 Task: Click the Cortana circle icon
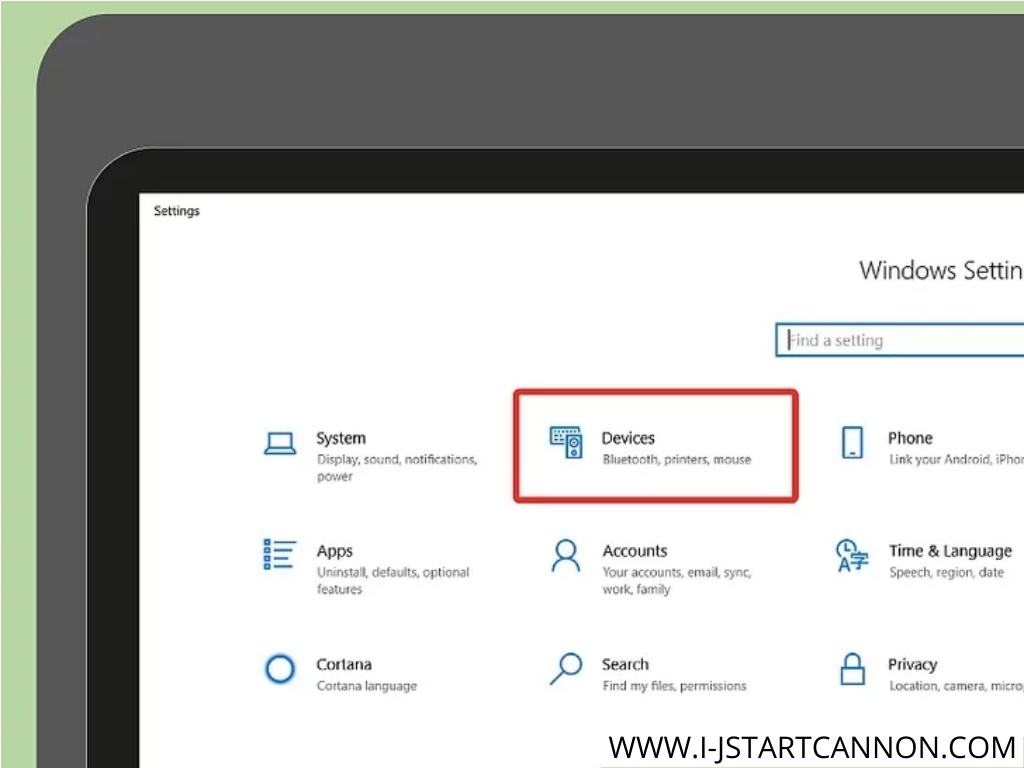pyautogui.click(x=280, y=669)
